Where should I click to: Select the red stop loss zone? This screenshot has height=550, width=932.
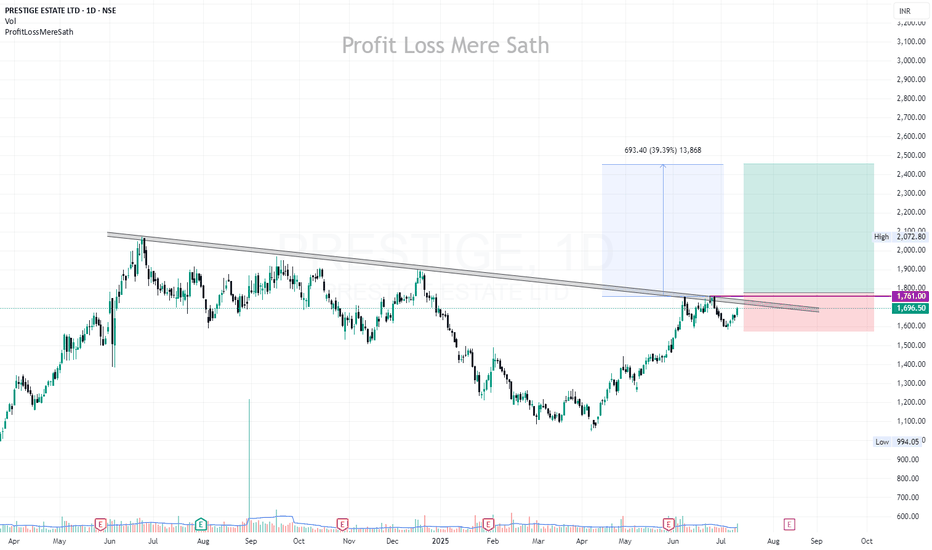(x=808, y=313)
